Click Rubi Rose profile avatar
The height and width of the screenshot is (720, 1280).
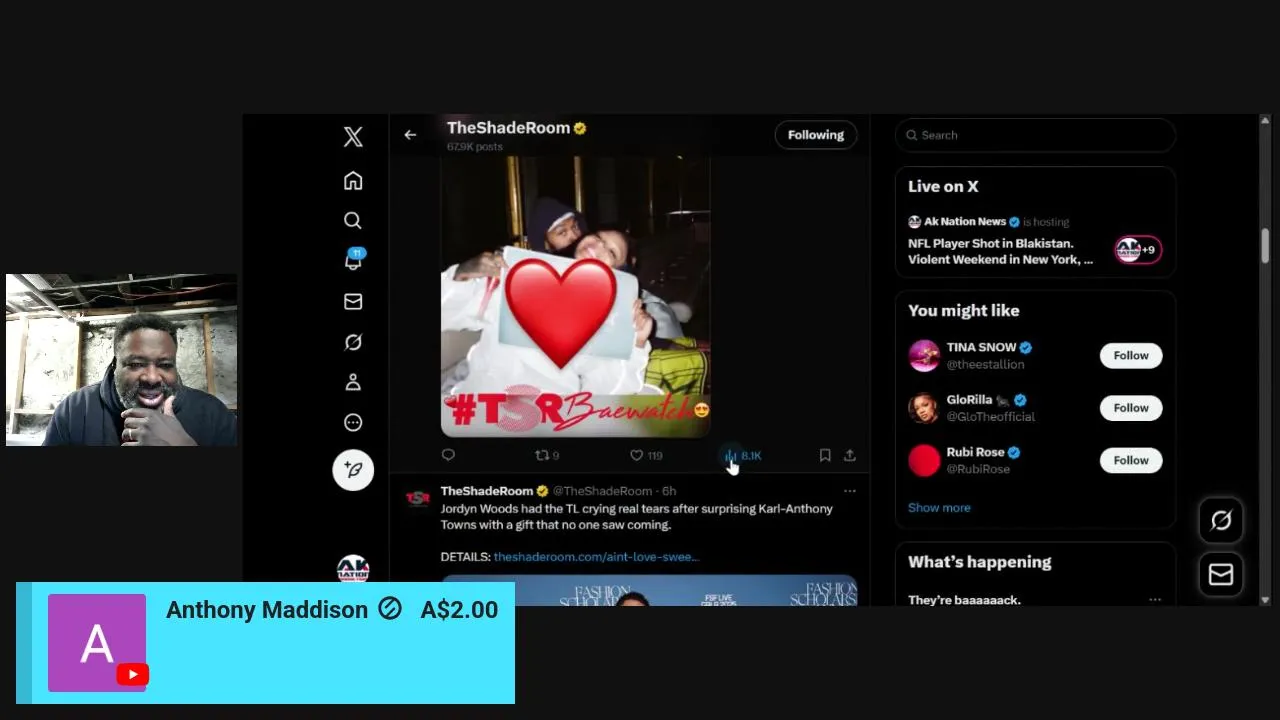[924, 460]
